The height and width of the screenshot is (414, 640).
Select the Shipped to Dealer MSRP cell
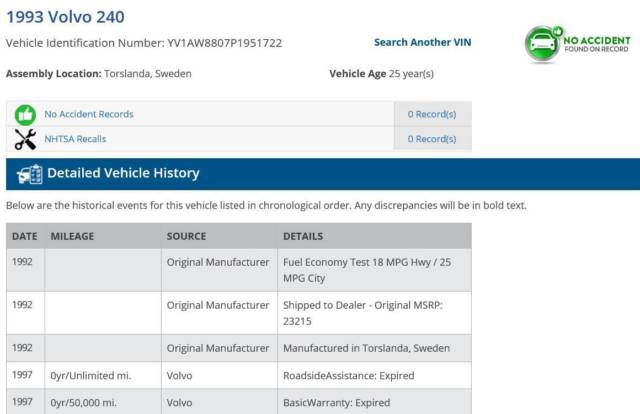tap(374, 313)
